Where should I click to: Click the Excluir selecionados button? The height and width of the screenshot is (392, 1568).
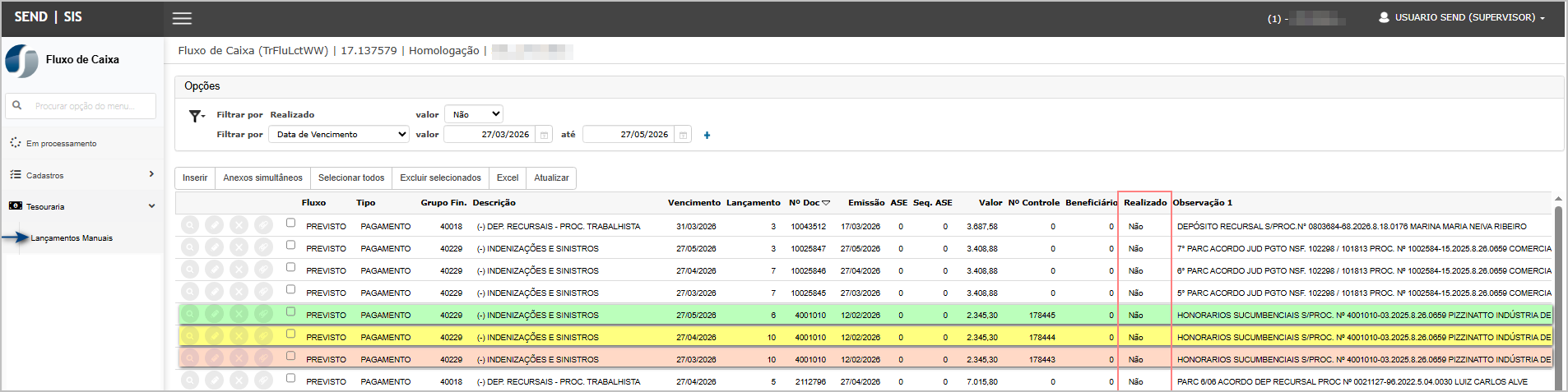(440, 178)
